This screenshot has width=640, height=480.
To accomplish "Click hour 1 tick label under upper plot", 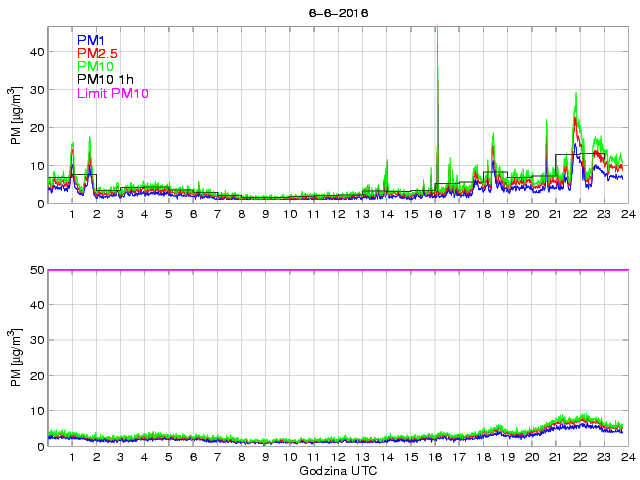I will [72, 214].
